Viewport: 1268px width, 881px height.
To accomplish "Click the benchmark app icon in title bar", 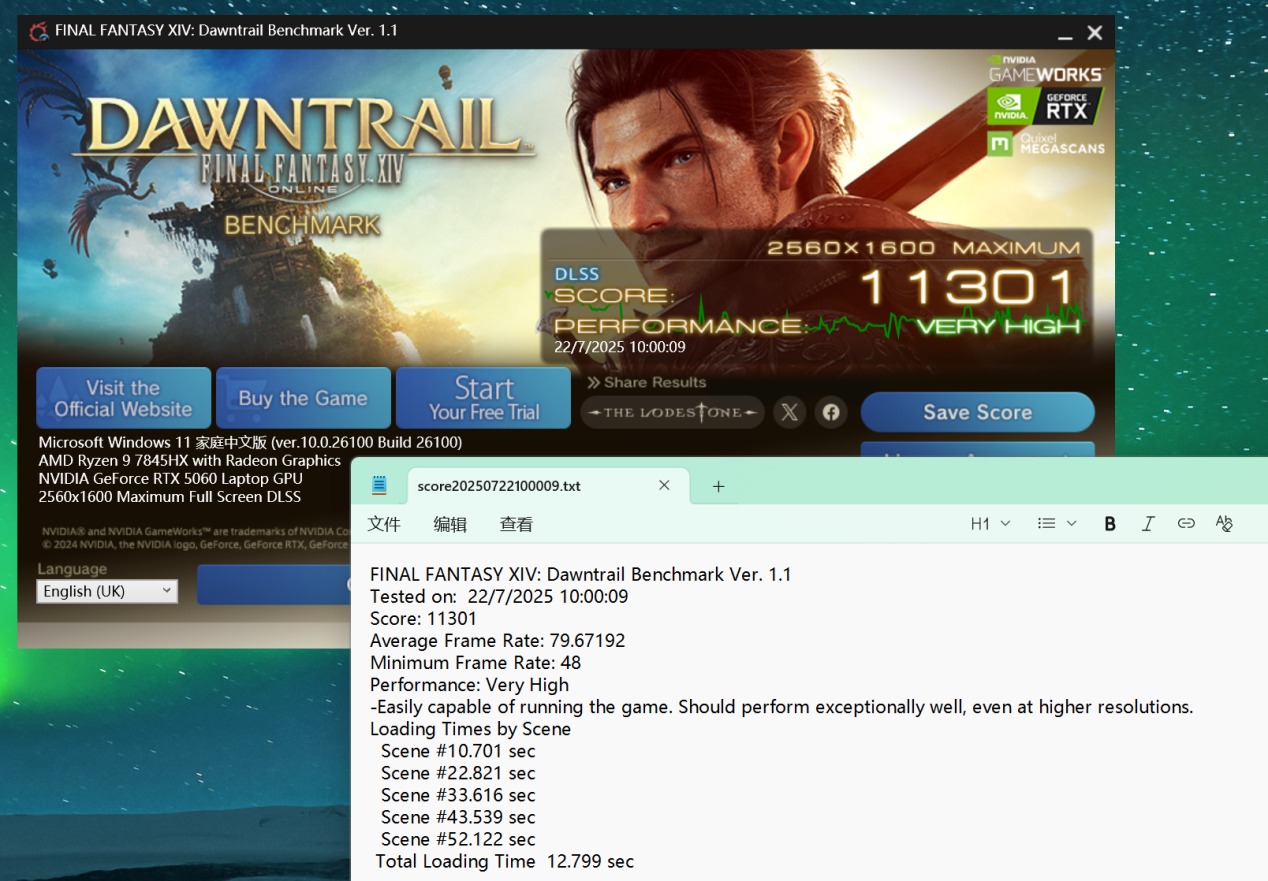I will tap(39, 31).
